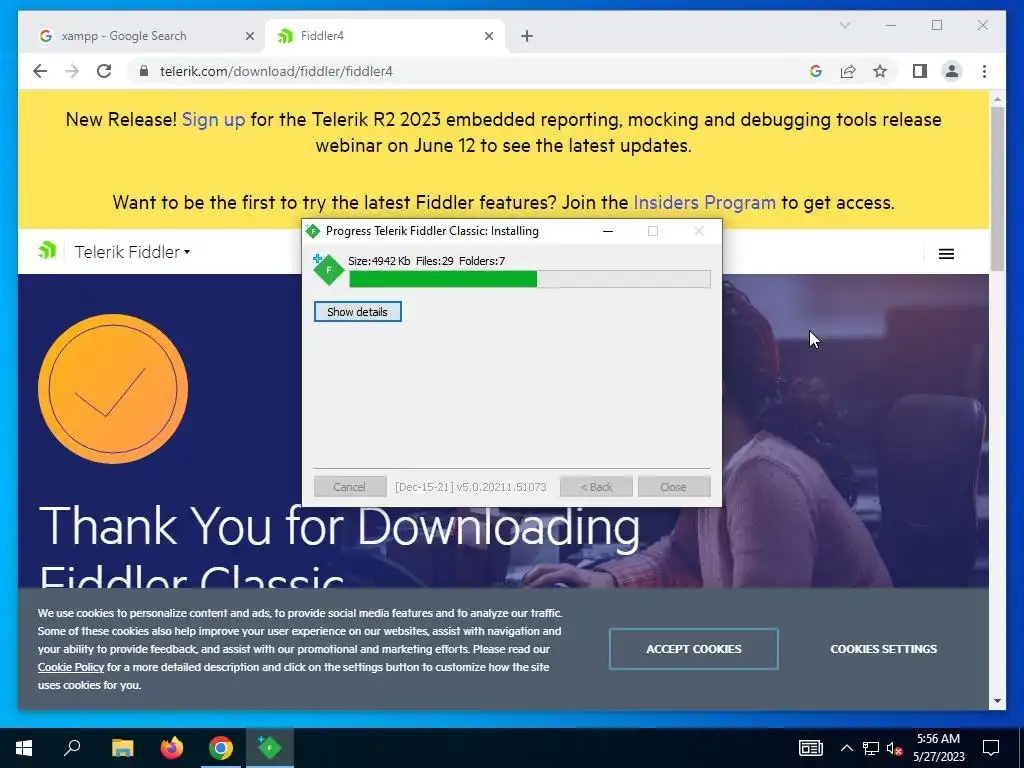Reload the Telerik page
The image size is (1024, 768).
pyautogui.click(x=104, y=71)
